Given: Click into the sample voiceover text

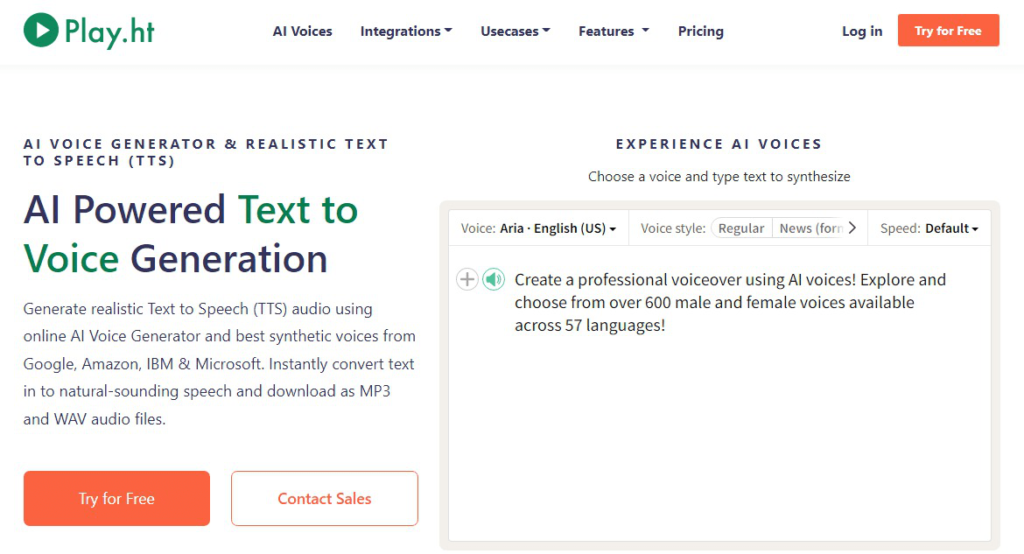Looking at the screenshot, I should coord(729,302).
